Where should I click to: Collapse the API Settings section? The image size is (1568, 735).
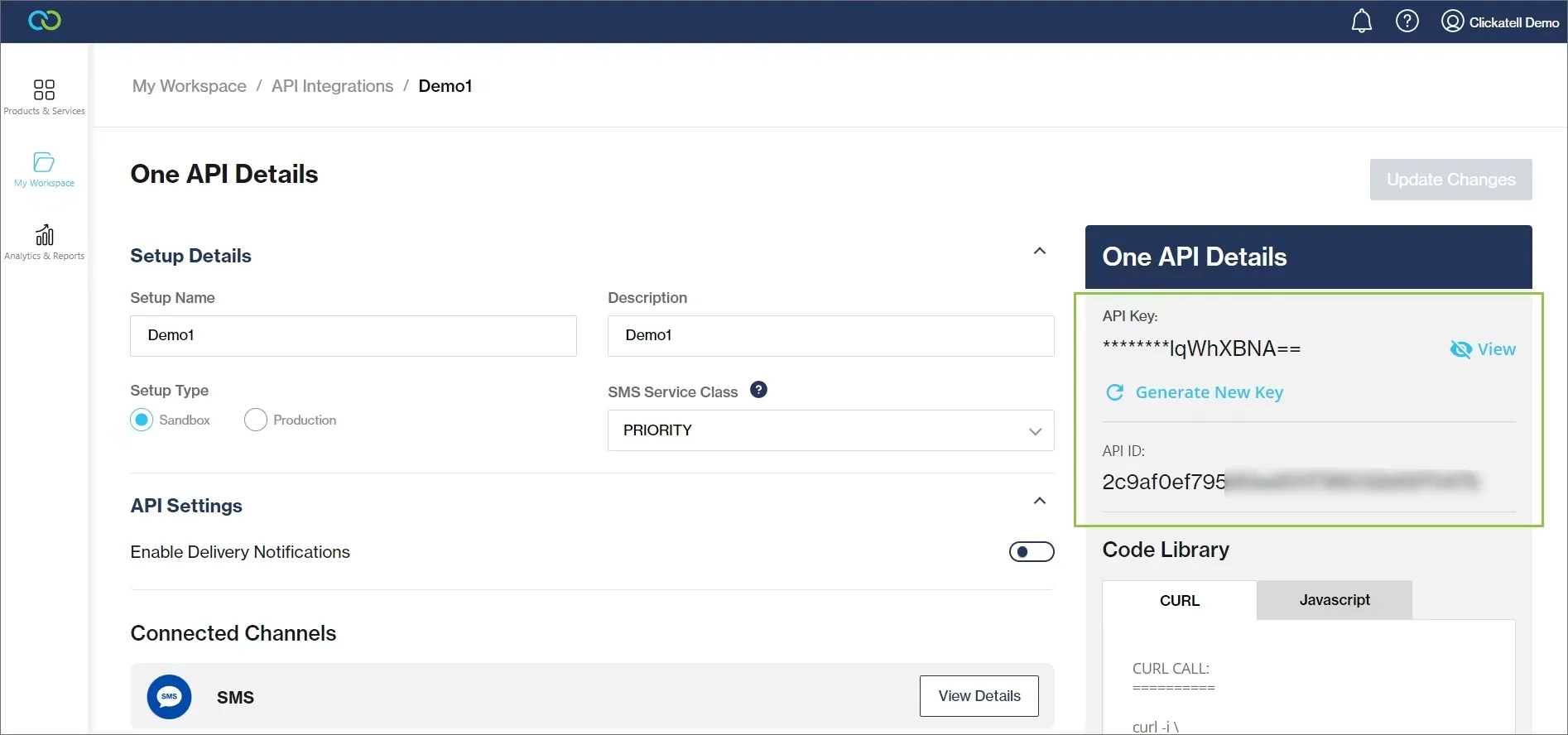pos(1040,501)
